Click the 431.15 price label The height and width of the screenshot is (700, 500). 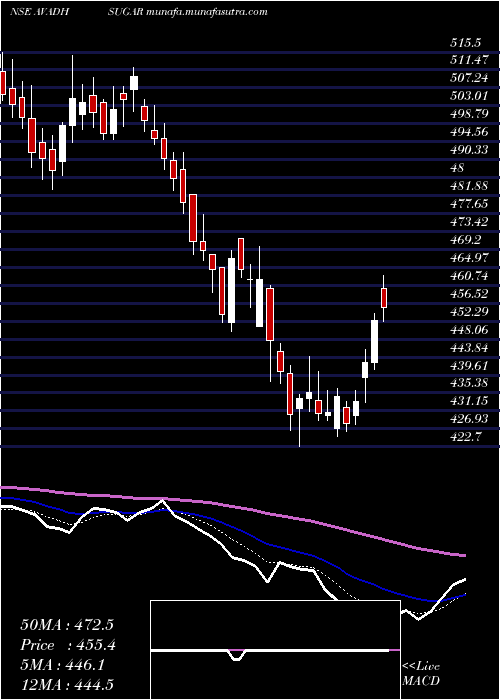(469, 401)
